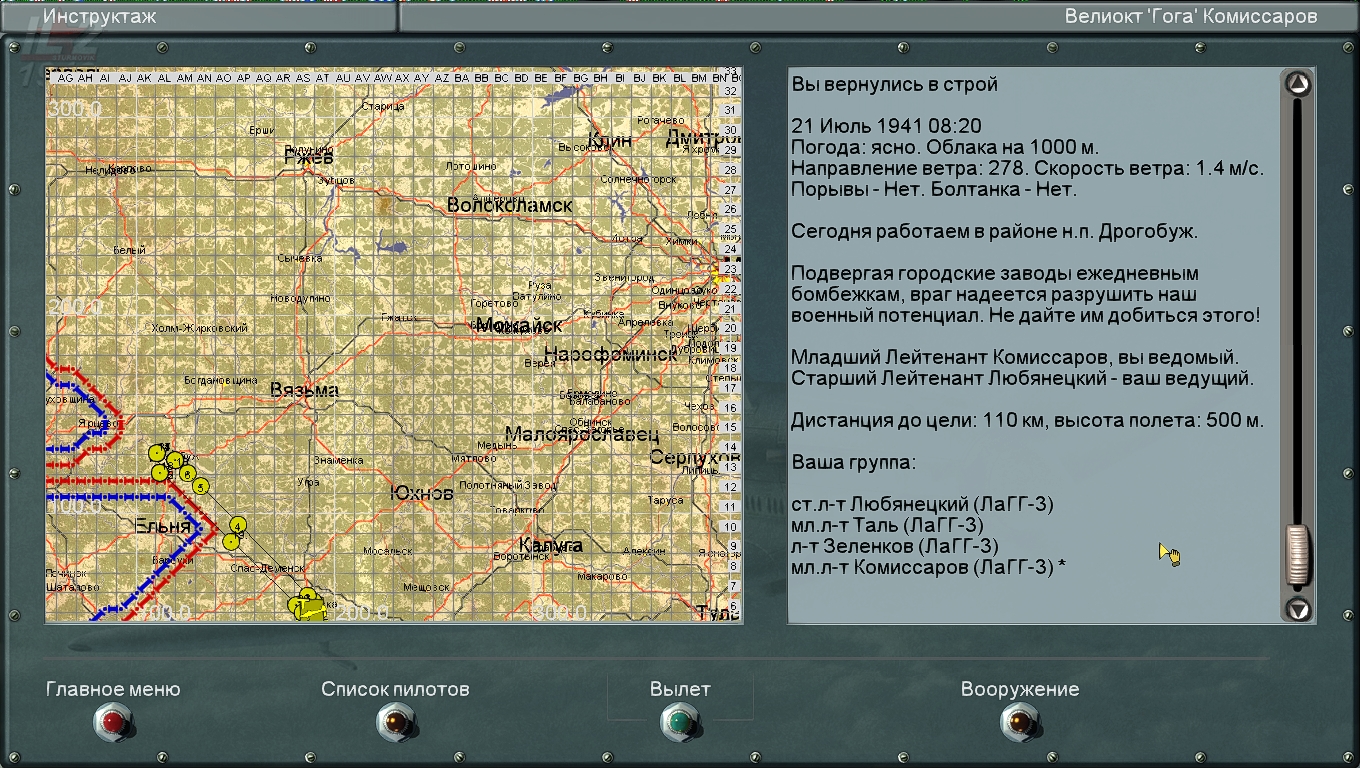Click Калуга on the map
The image size is (1360, 768).
coord(551,546)
